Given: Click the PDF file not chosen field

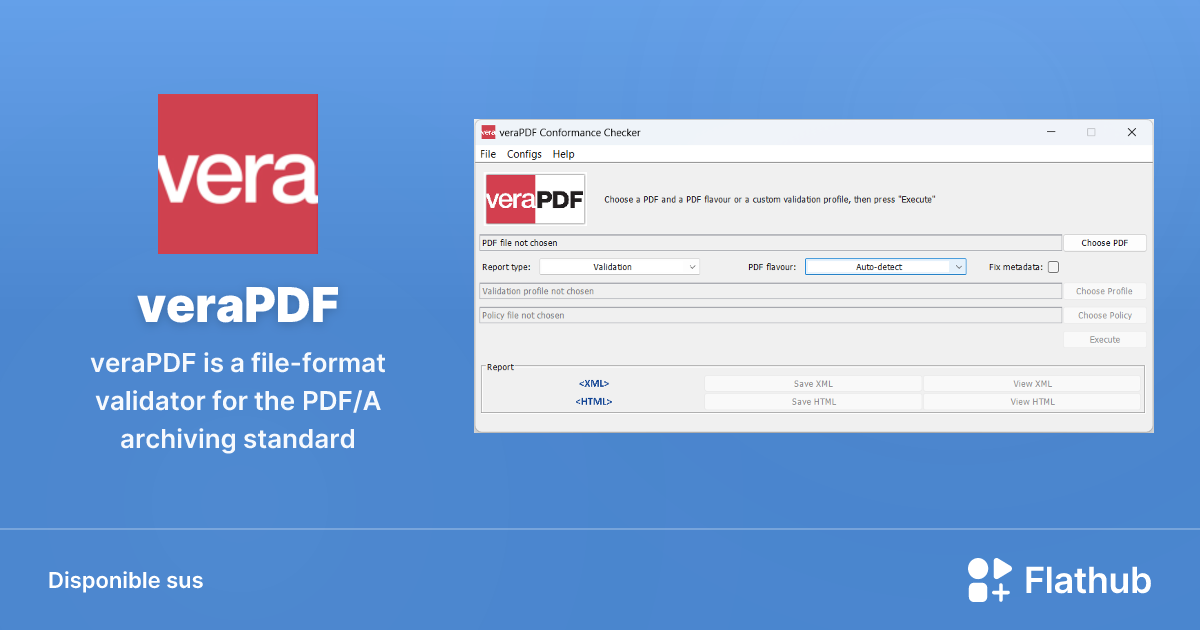Looking at the screenshot, I should click(770, 243).
